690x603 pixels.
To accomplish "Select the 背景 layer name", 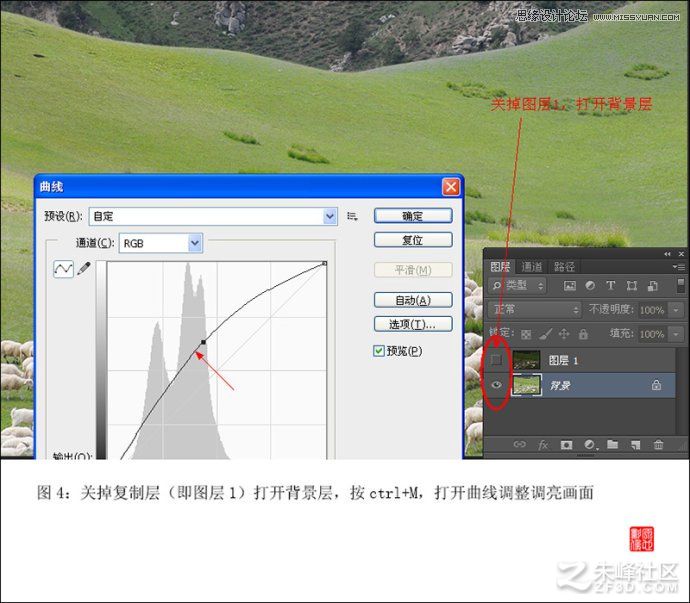I will click(560, 386).
